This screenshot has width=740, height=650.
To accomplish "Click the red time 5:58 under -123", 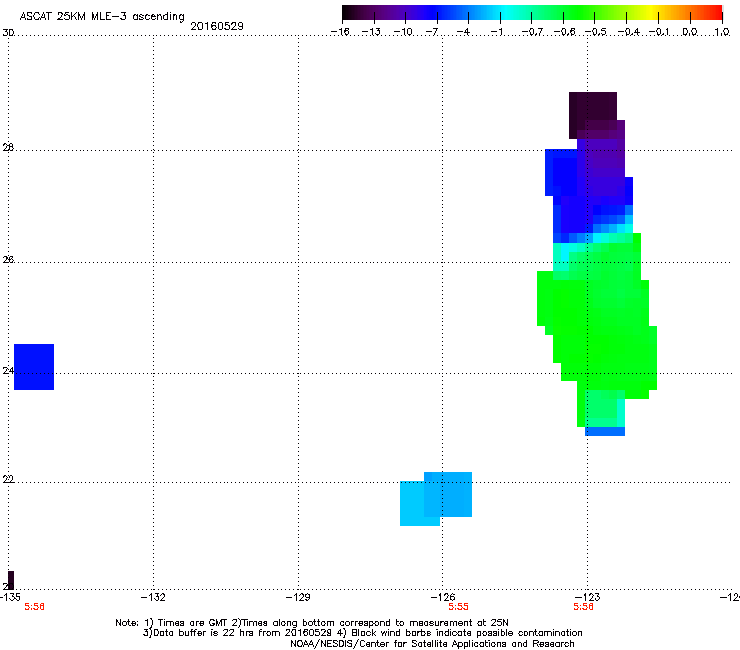I will tap(583, 607).
